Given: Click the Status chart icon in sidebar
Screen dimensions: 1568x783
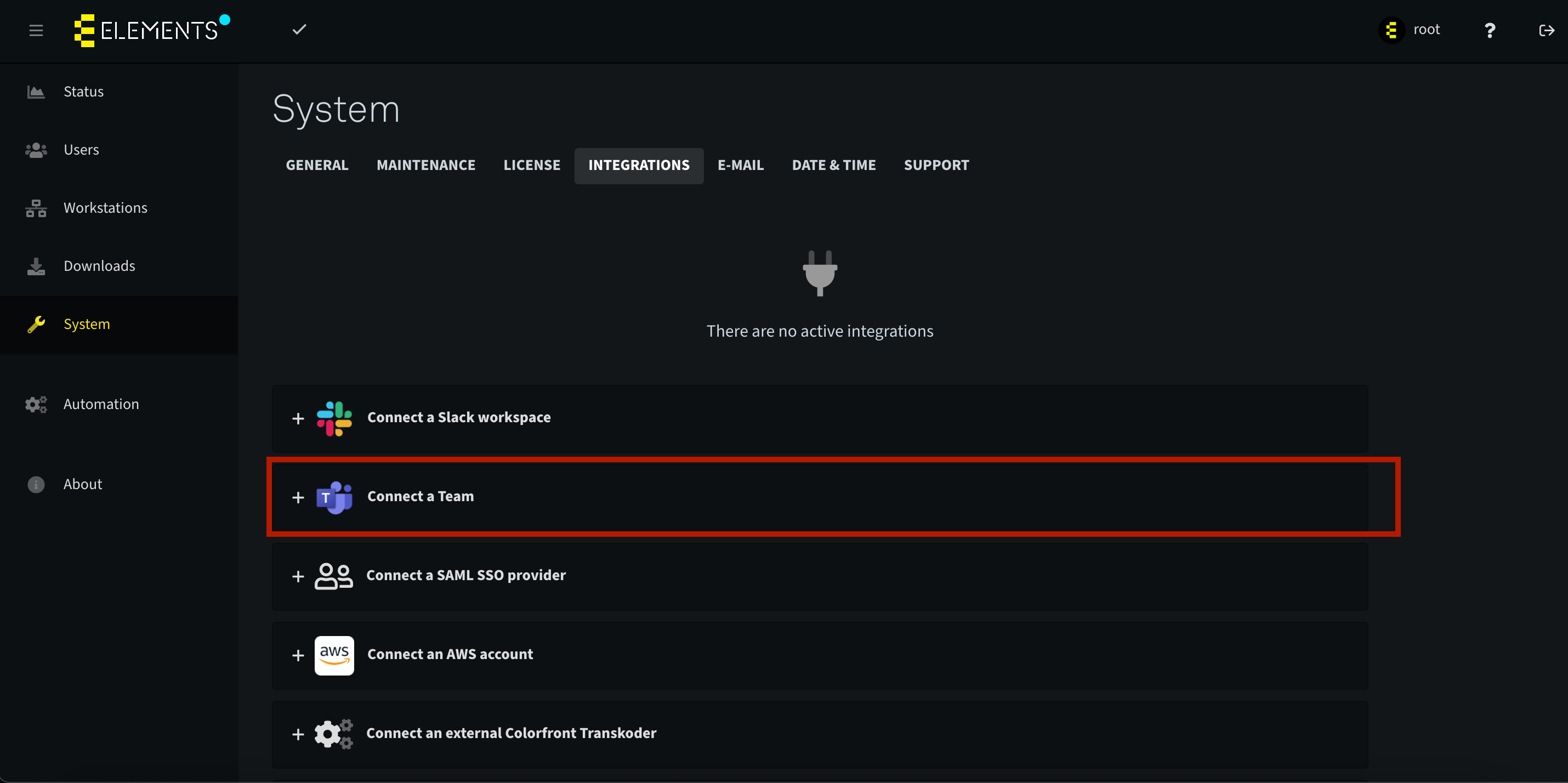Looking at the screenshot, I should [36, 92].
